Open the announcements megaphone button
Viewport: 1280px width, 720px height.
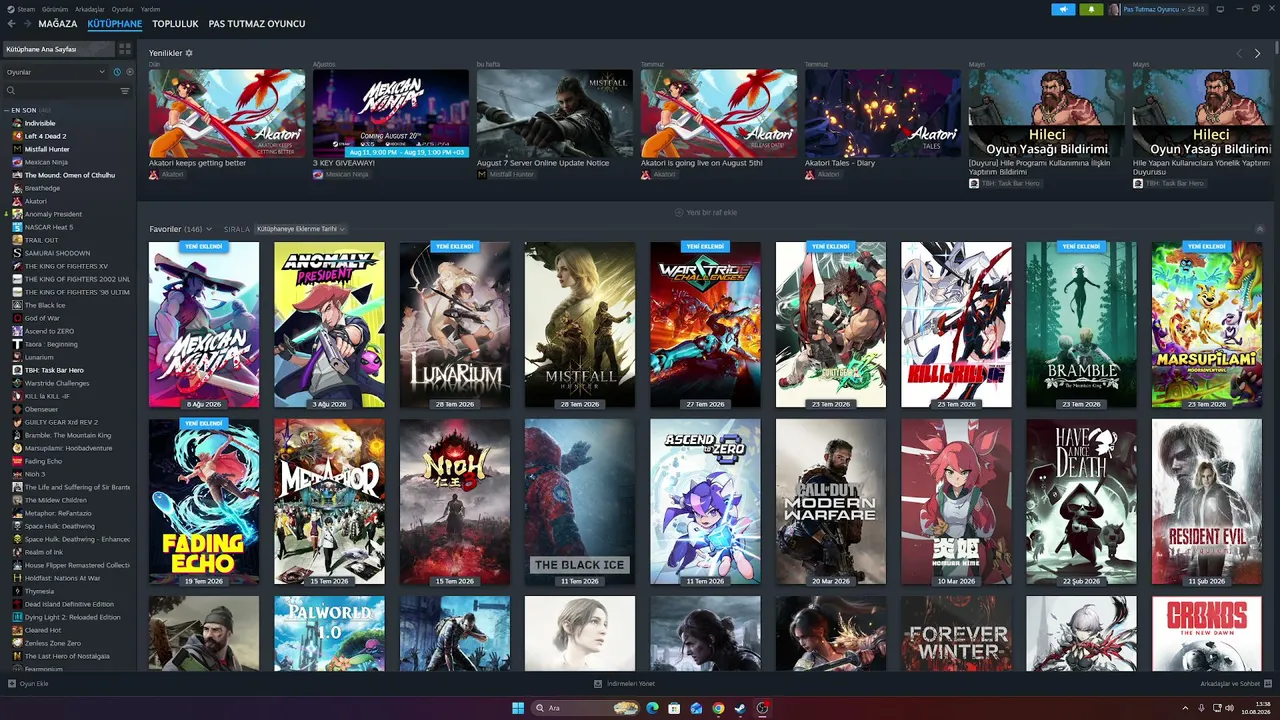[x=1063, y=9]
